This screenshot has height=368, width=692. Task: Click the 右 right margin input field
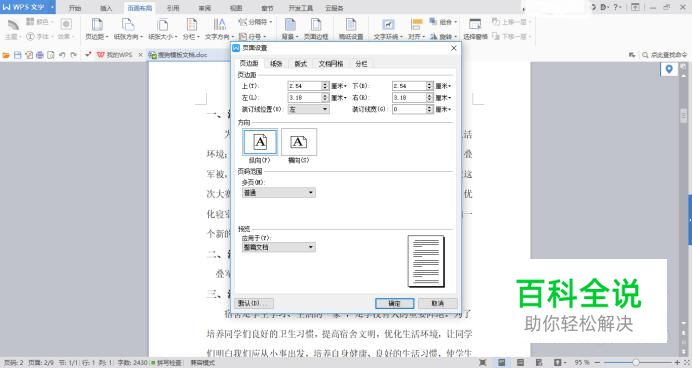409,98
